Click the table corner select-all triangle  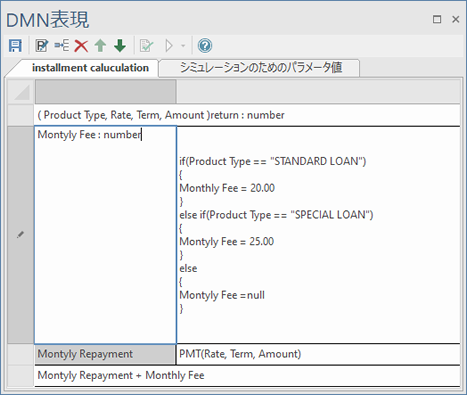[21, 92]
